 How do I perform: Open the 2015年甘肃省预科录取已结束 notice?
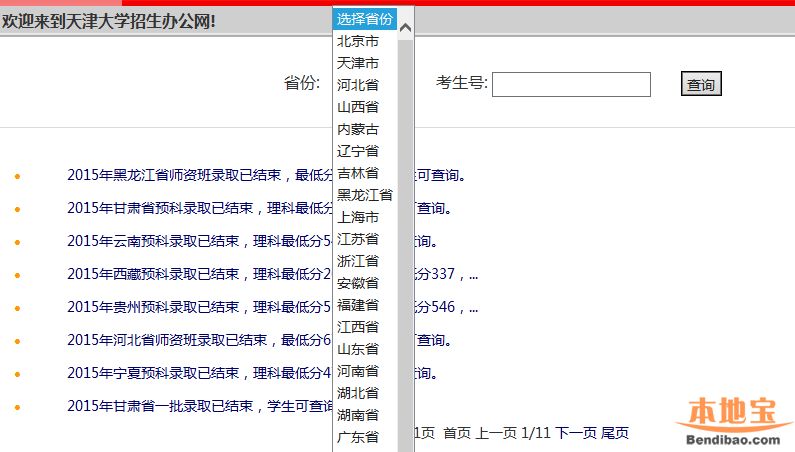click(199, 208)
